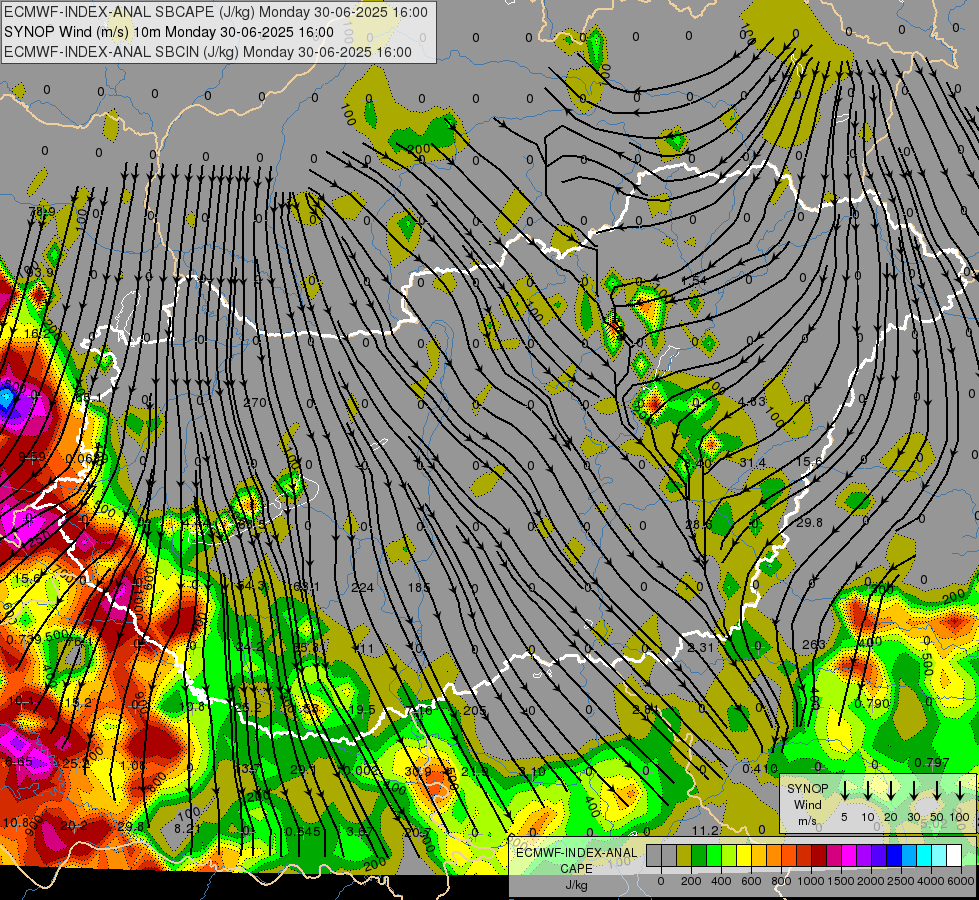Click the map value 11.2
Image resolution: width=979 pixels, height=900 pixels.
(706, 830)
